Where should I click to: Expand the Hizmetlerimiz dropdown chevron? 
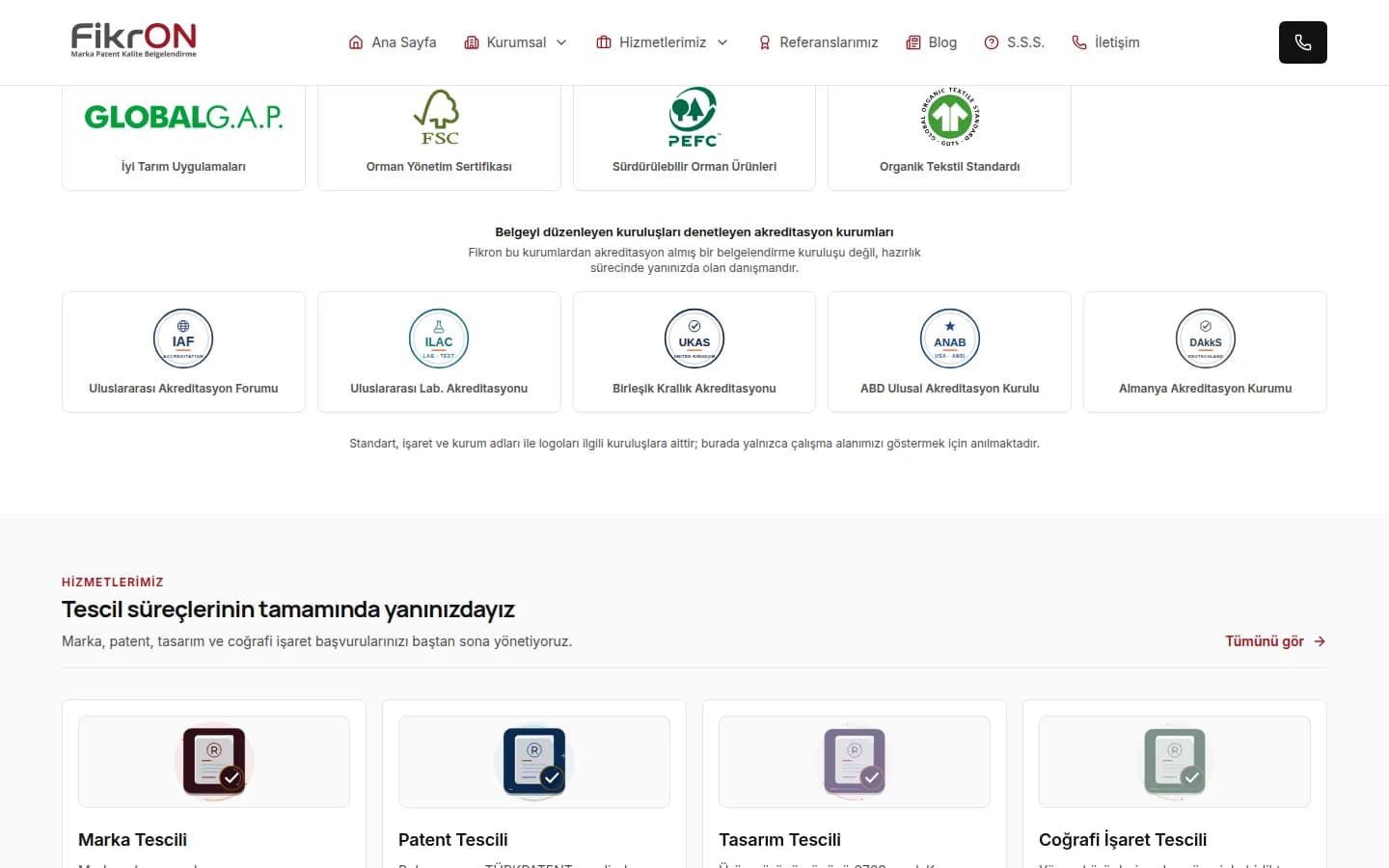tap(722, 42)
